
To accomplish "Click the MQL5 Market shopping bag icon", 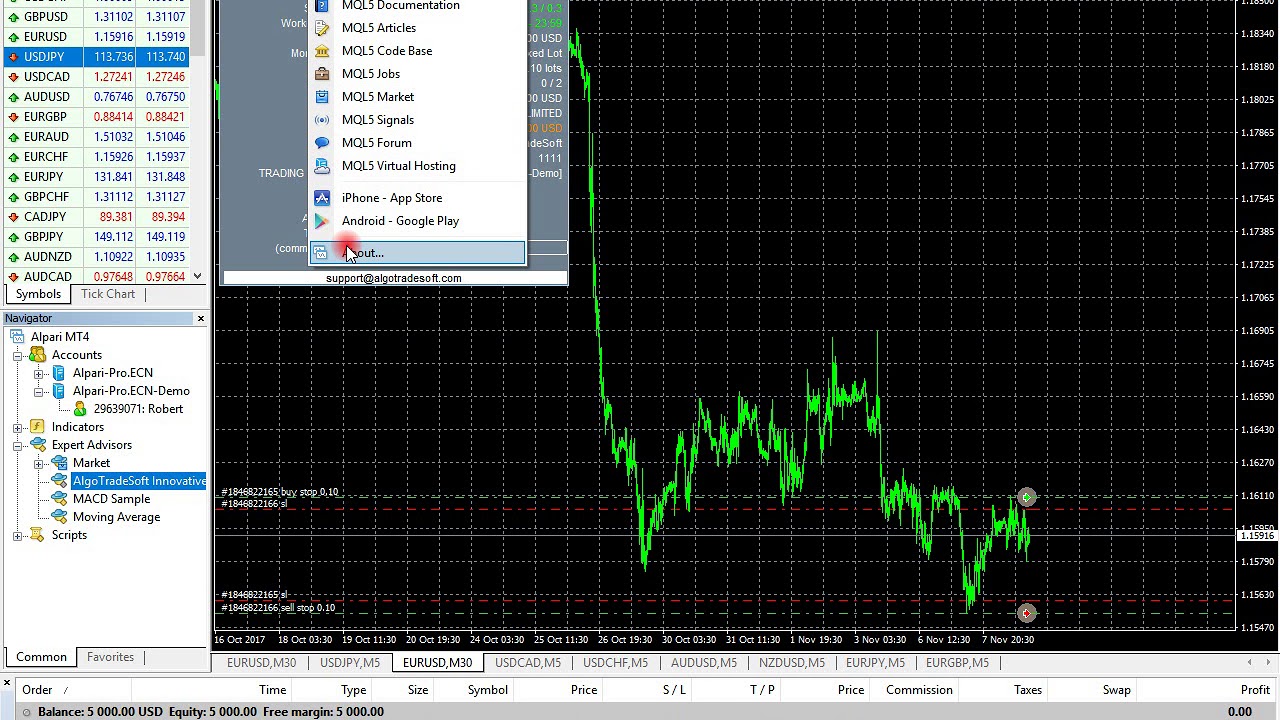I will coord(322,97).
